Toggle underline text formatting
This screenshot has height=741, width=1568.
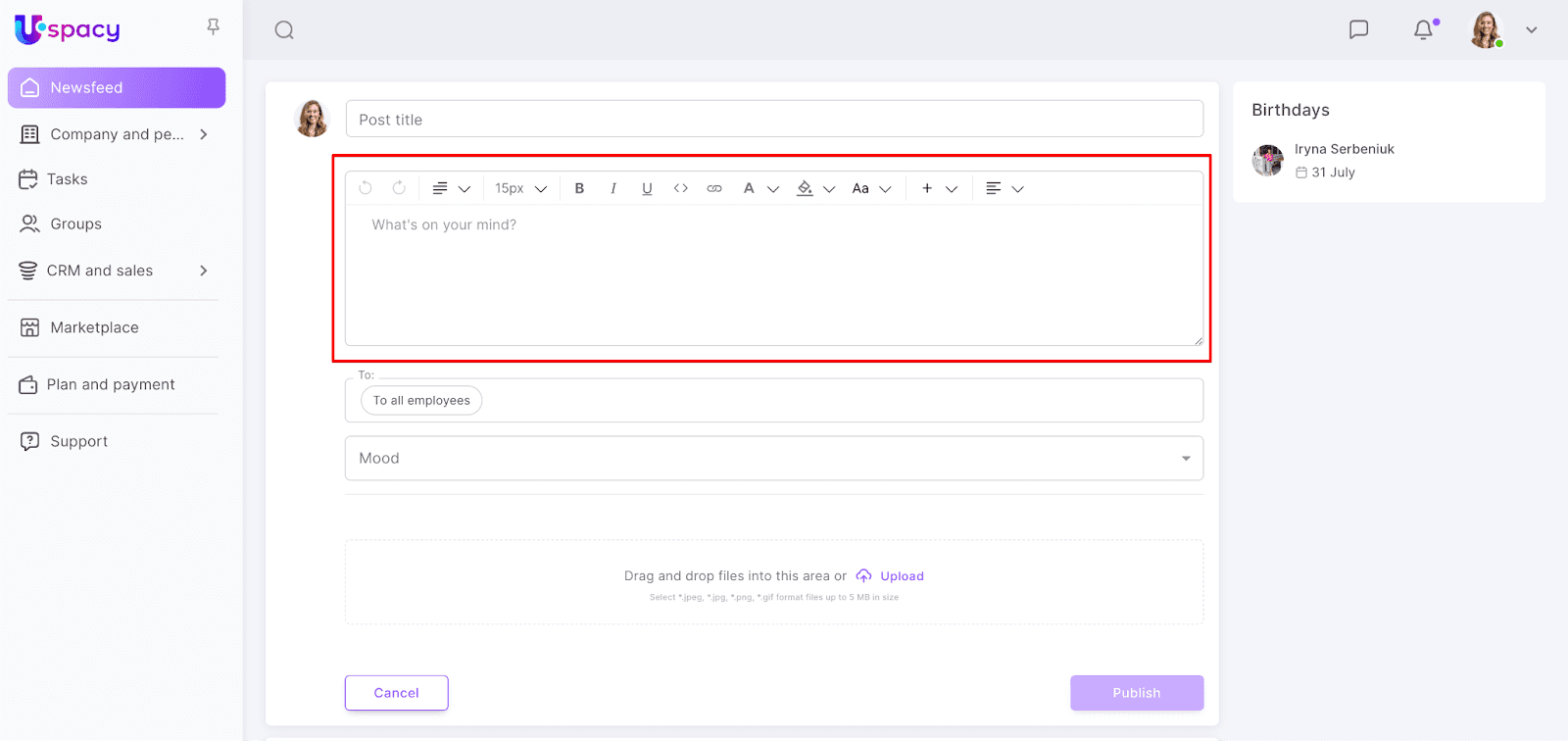[x=647, y=188]
